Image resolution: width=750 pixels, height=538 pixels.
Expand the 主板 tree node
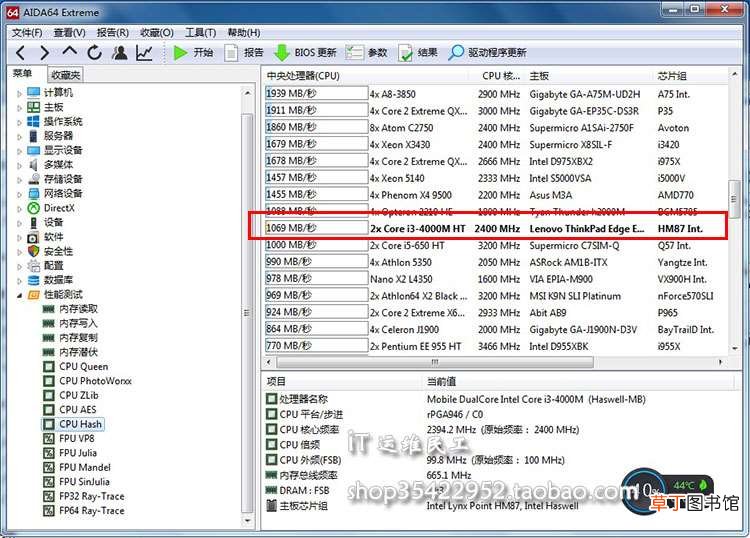pyautogui.click(x=20, y=108)
